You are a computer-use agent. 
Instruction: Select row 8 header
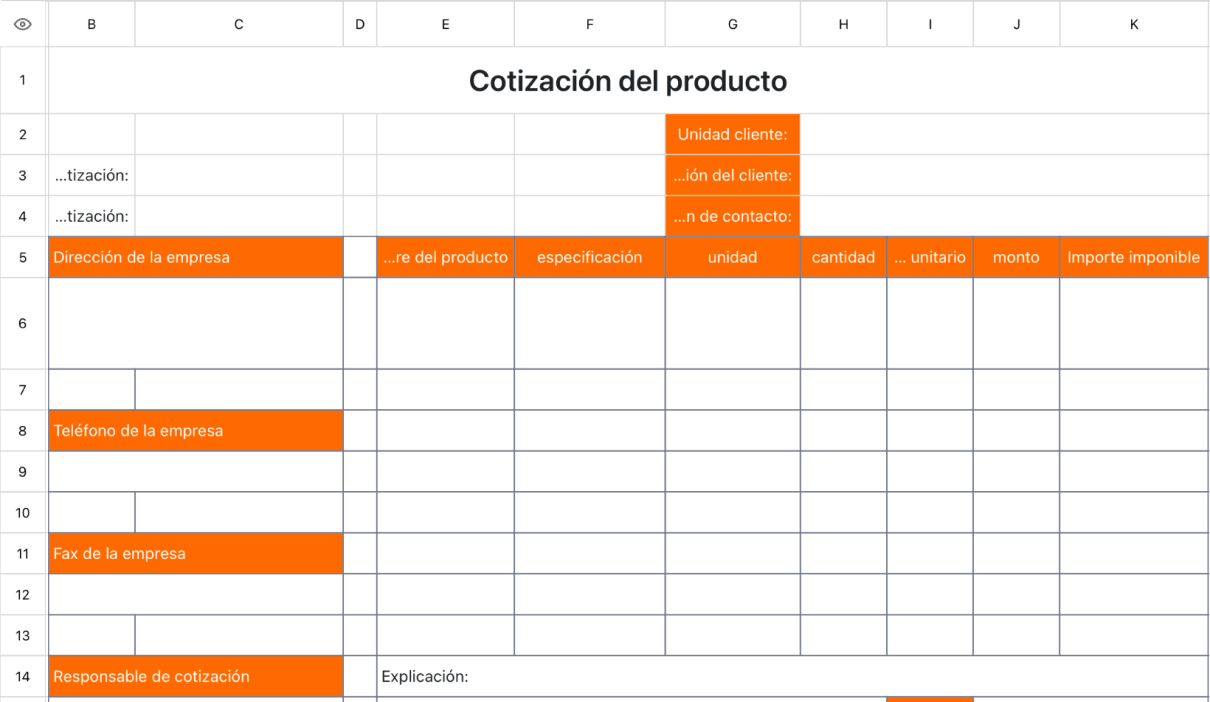tap(23, 431)
